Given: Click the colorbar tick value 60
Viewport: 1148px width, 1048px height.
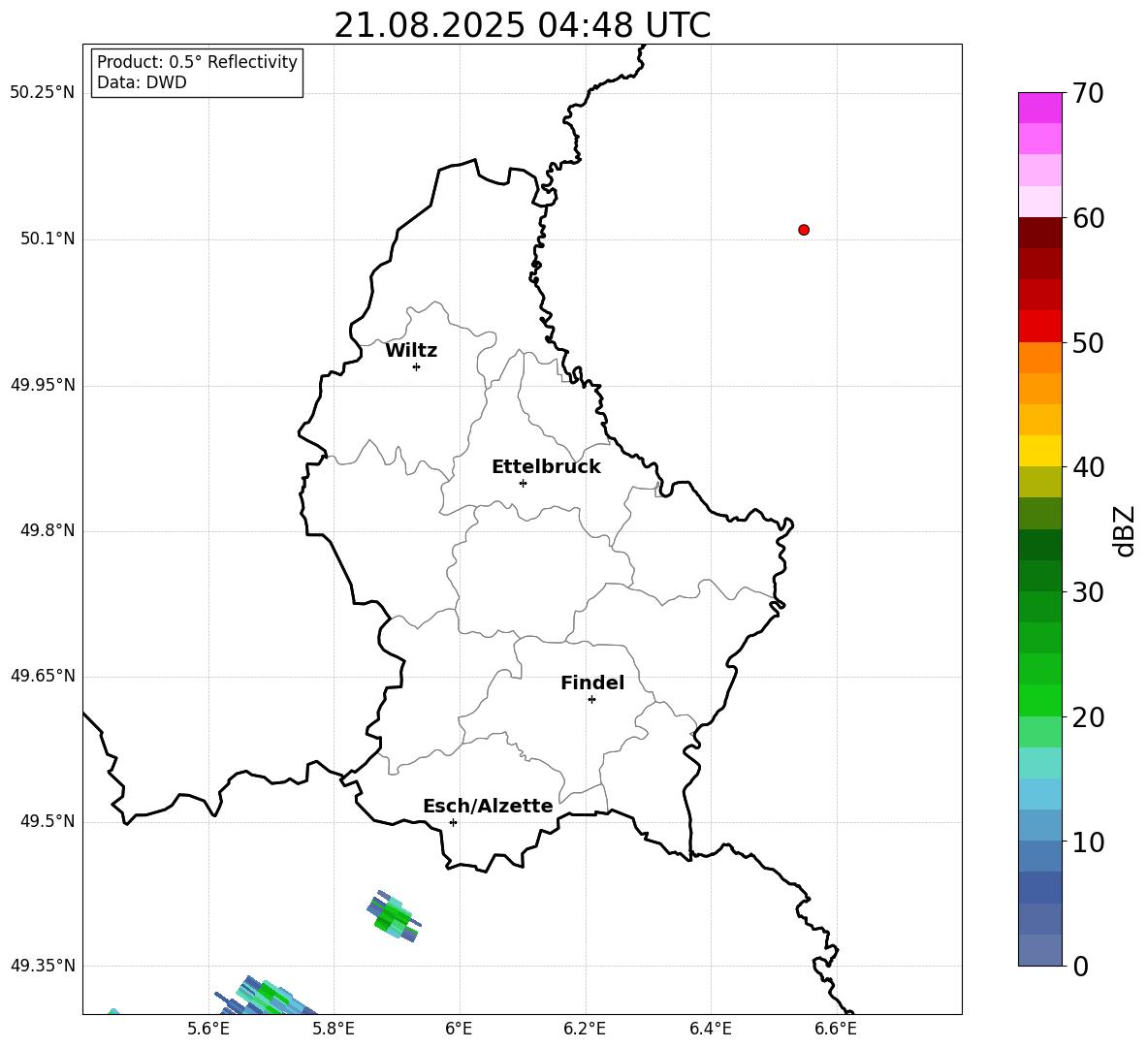Looking at the screenshot, I should coord(1088,218).
